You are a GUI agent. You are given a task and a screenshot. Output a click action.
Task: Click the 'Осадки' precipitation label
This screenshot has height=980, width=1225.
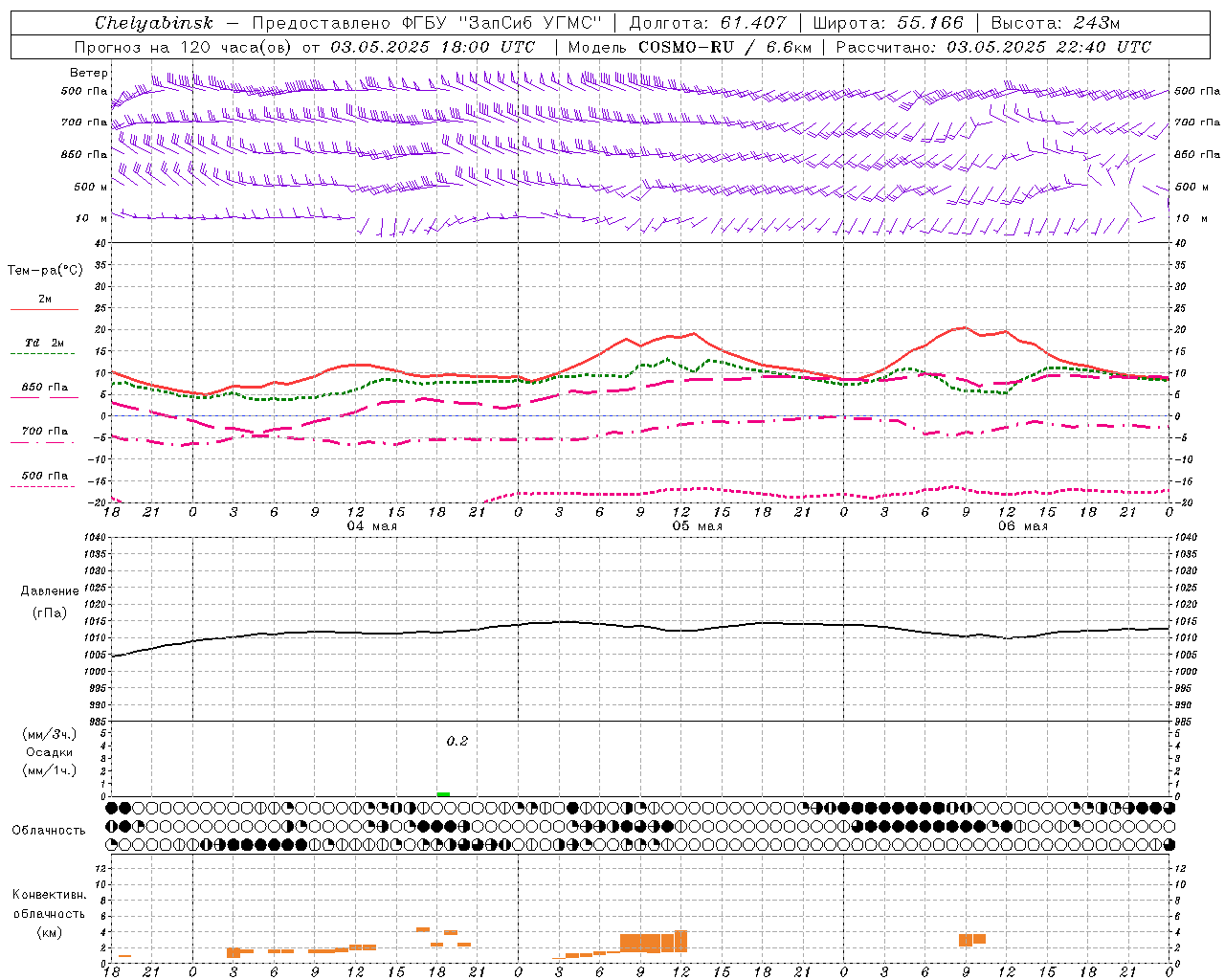[49, 752]
